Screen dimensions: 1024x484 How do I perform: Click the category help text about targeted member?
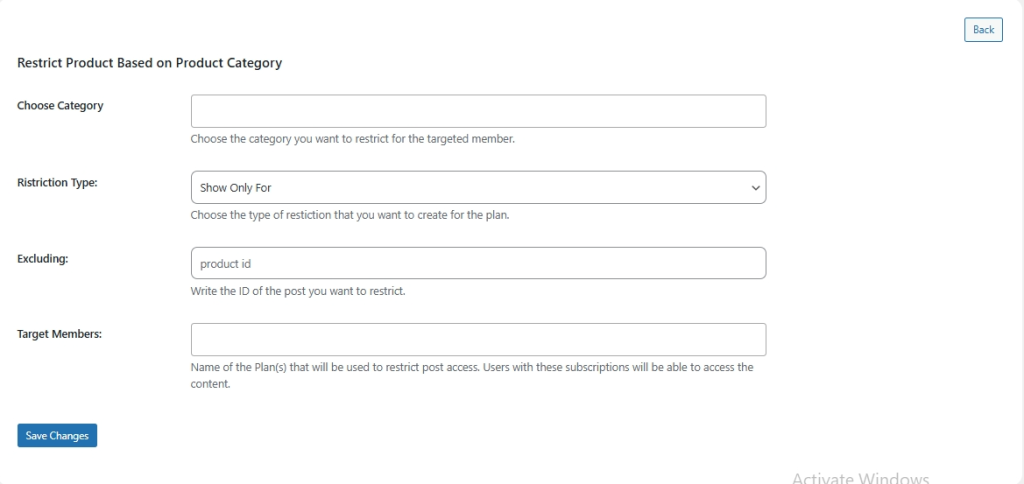click(352, 139)
